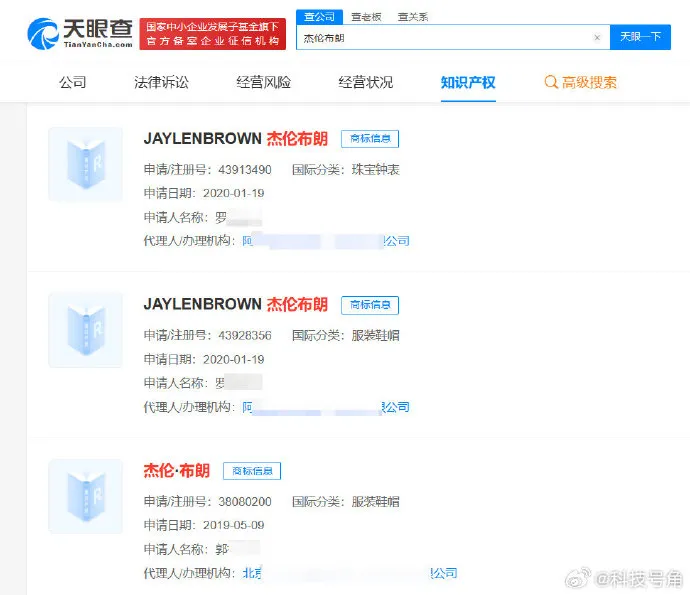Open agency link for registration 43913490

point(326,241)
